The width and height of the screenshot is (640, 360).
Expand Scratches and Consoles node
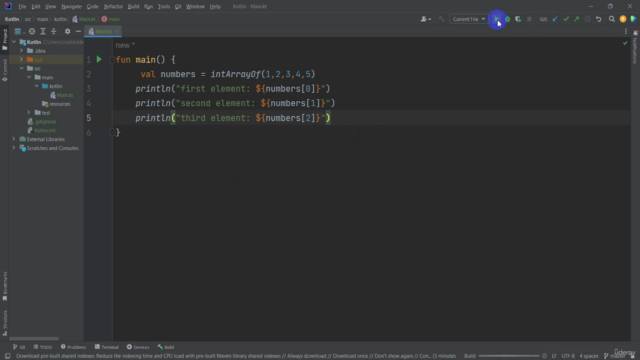pos(14,148)
